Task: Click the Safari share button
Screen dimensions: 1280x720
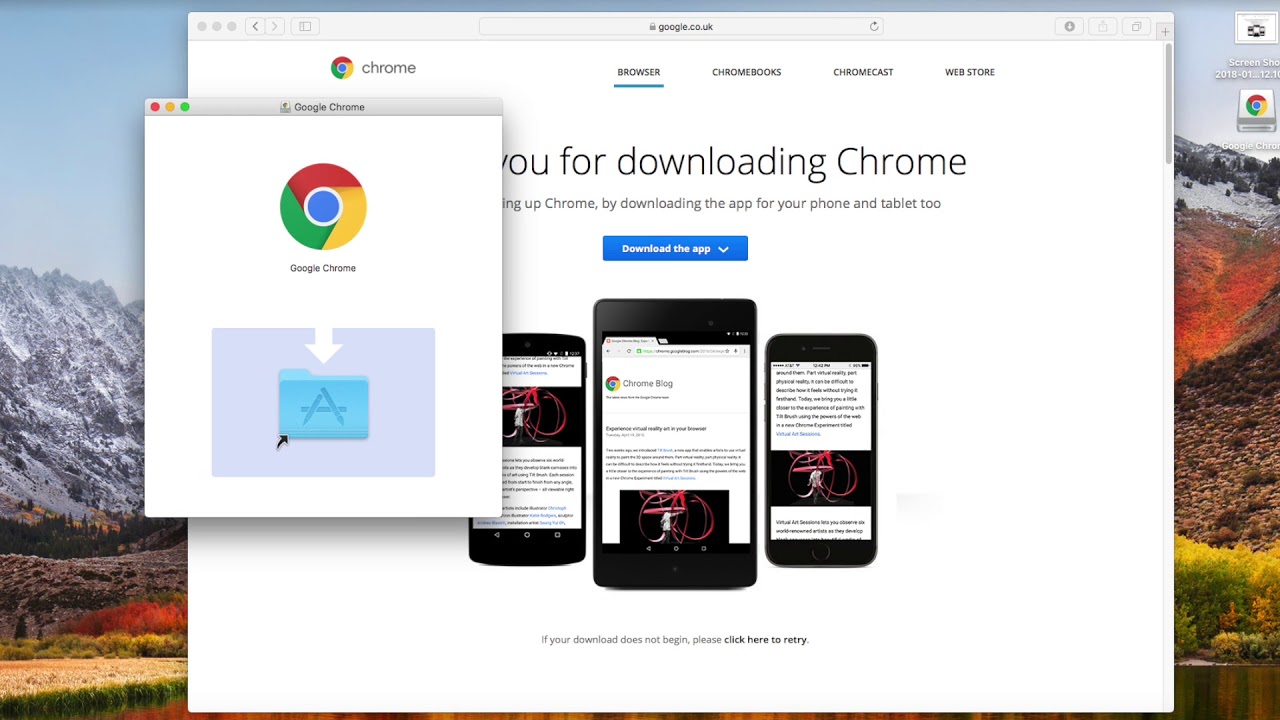Action: (1103, 26)
